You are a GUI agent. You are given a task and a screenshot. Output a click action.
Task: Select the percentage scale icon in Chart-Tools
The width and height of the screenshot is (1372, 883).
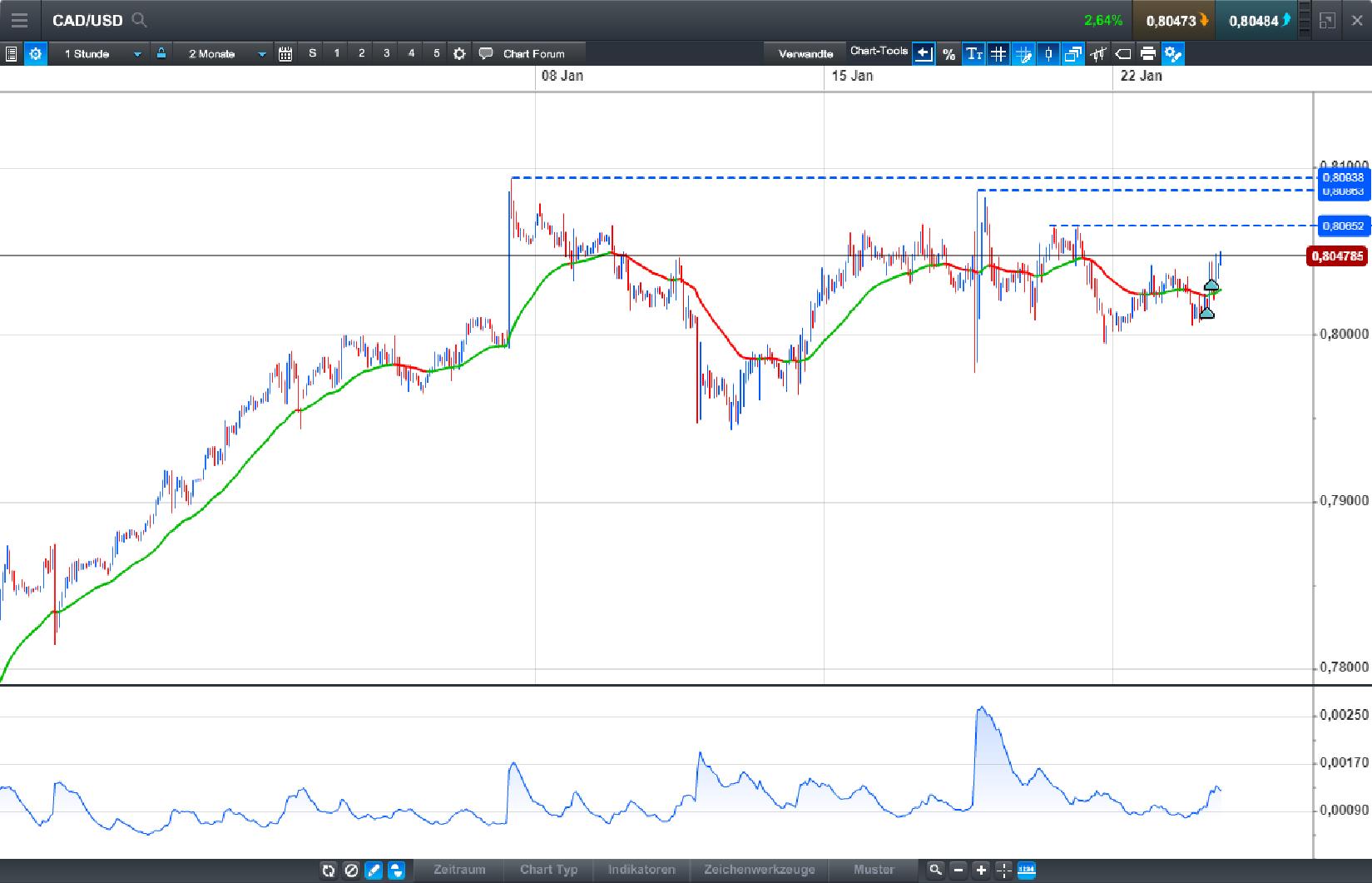click(949, 53)
